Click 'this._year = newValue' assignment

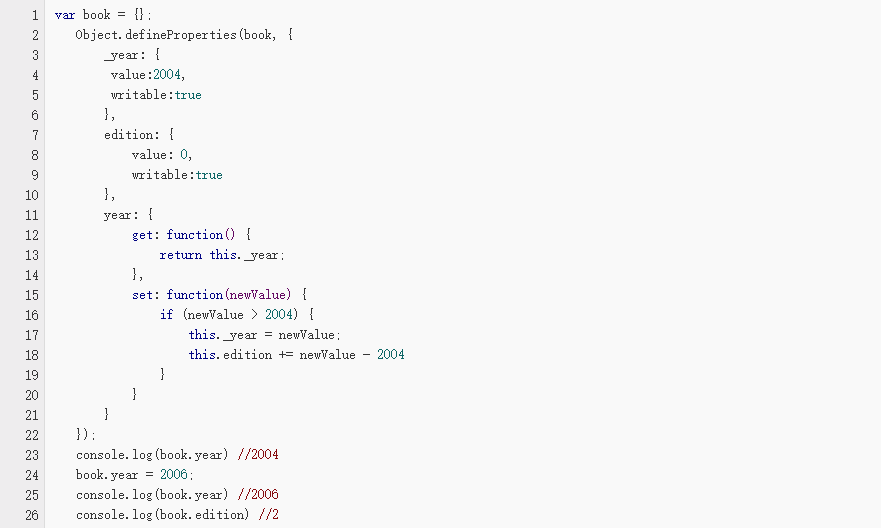(x=262, y=335)
